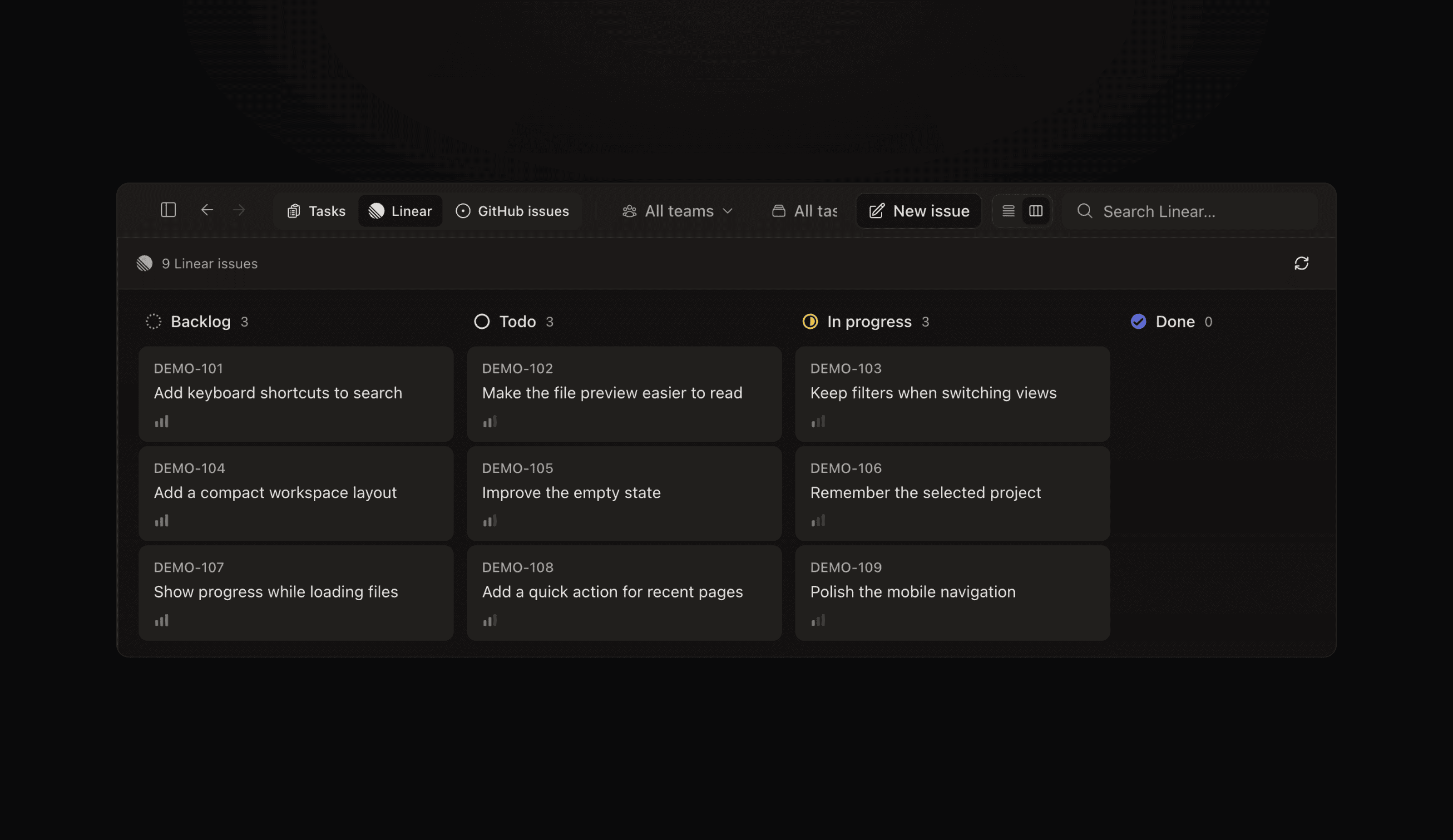Open the GitHub issues tab

[512, 211]
